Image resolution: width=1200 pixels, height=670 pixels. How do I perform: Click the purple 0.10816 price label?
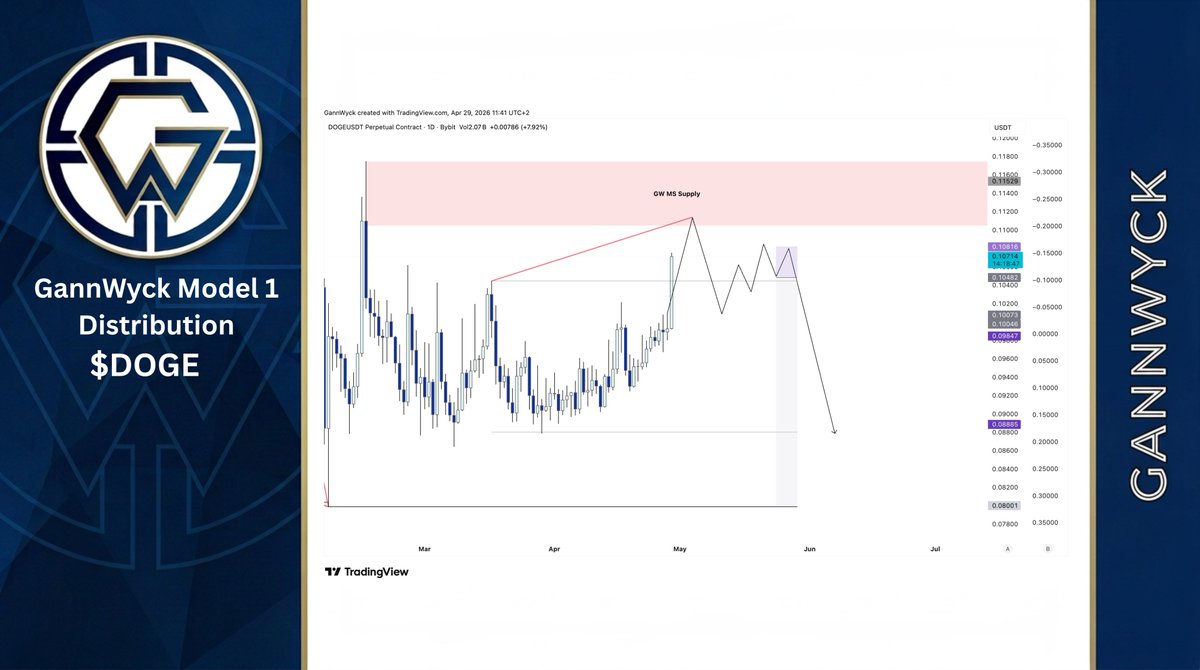pos(1003,246)
